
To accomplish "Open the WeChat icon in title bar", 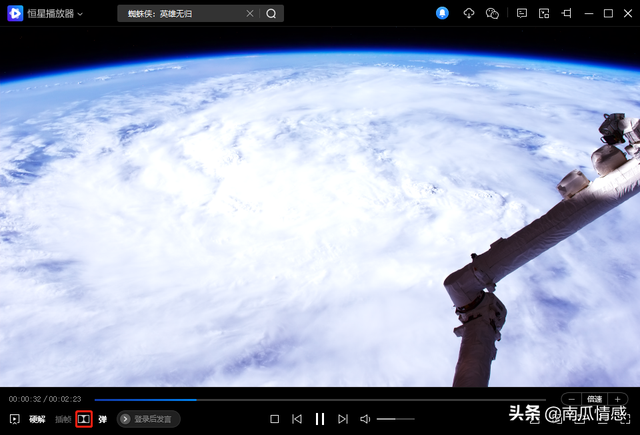I will pos(492,13).
